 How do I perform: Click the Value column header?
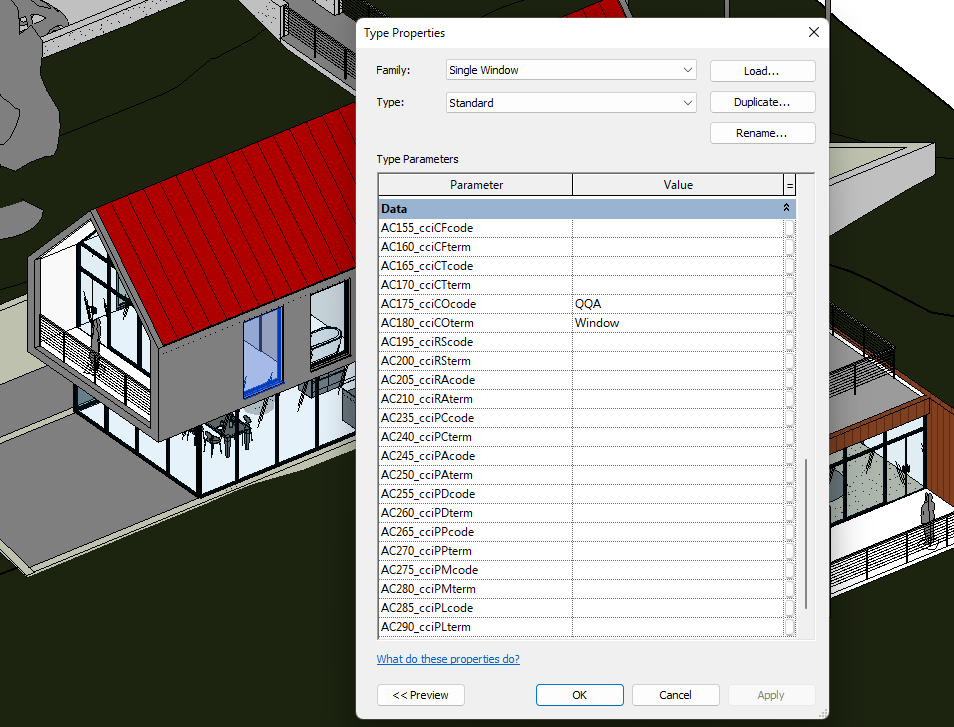[x=678, y=185]
